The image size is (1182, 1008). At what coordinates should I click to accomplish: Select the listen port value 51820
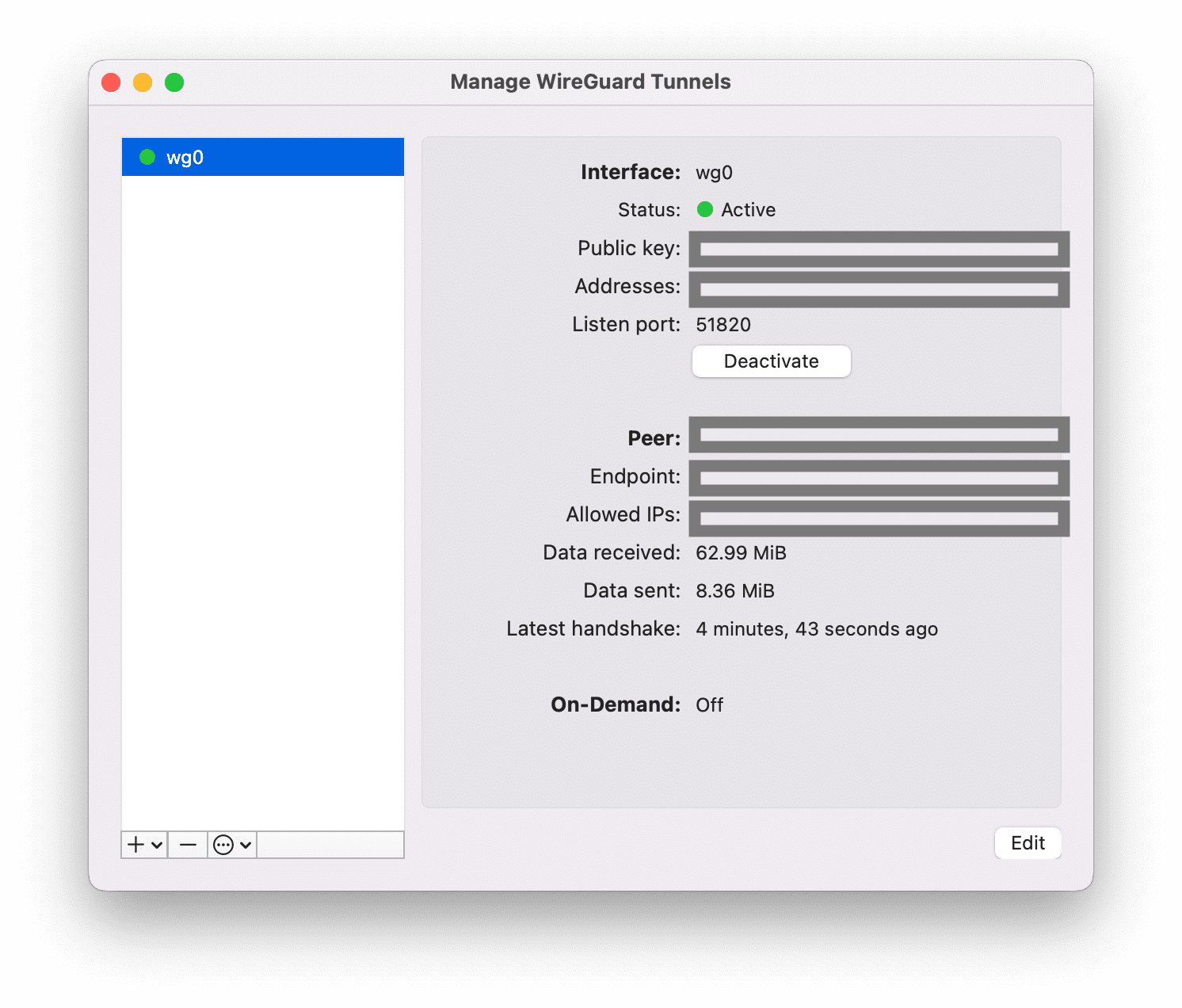point(723,325)
